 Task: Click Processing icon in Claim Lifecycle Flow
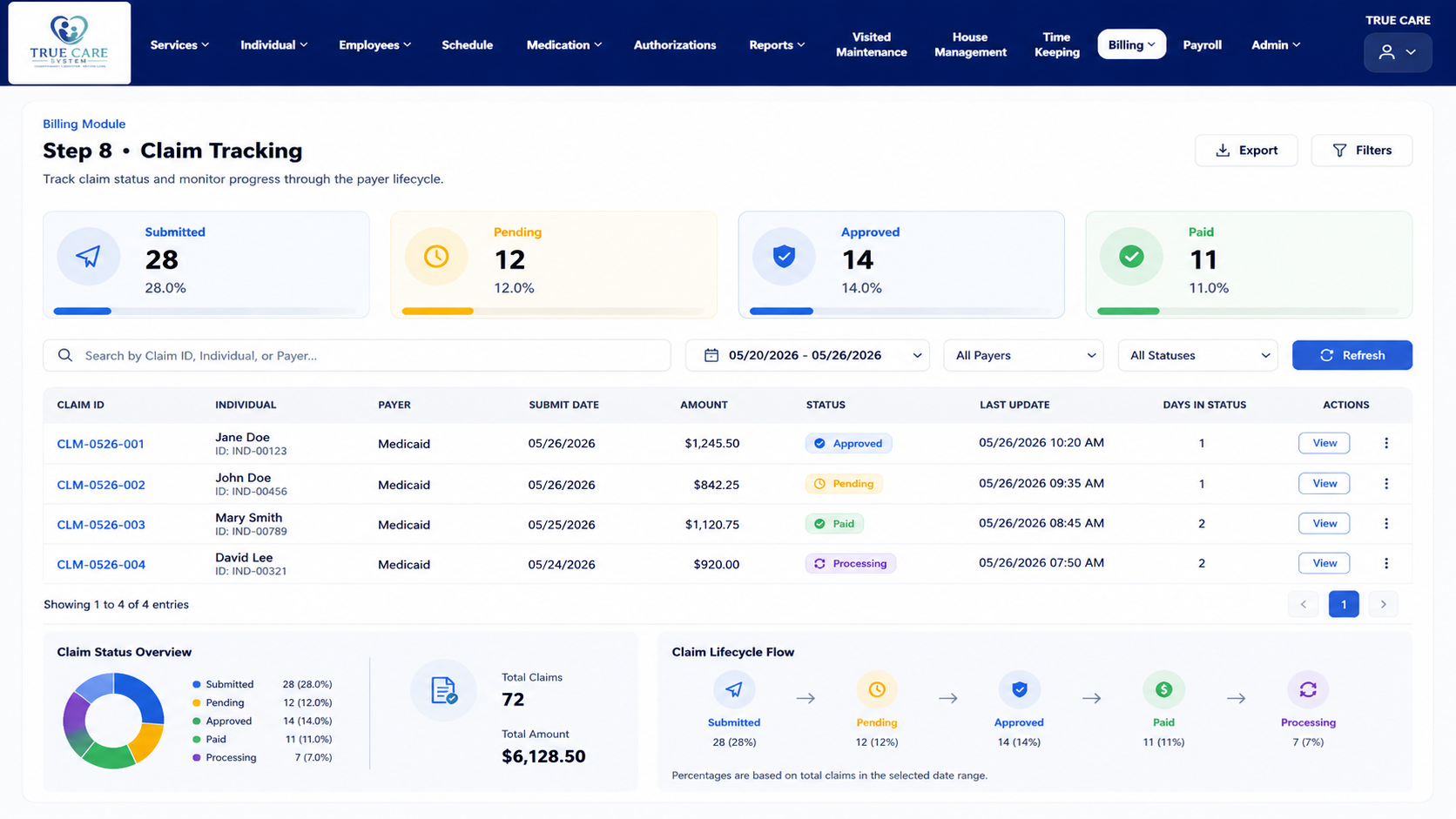coord(1308,689)
